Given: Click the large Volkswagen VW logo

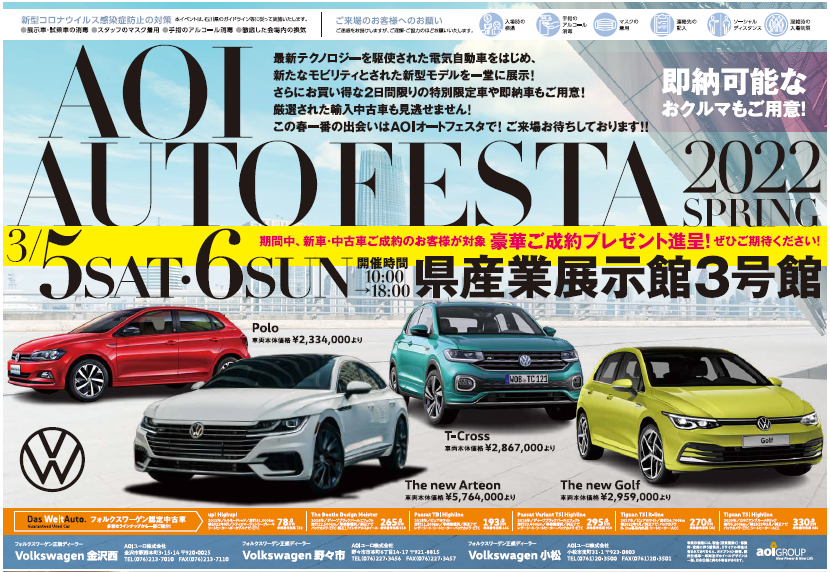Looking at the screenshot, I should (x=52, y=459).
